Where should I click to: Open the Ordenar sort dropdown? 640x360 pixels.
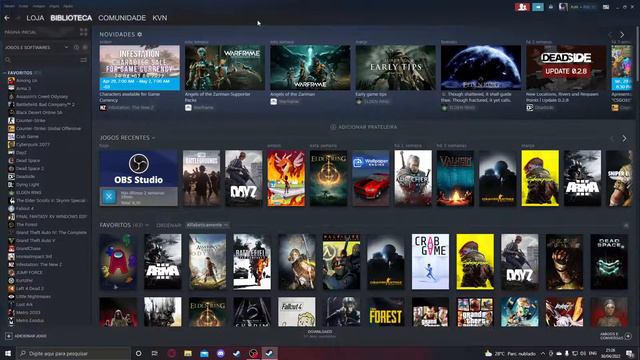point(208,225)
